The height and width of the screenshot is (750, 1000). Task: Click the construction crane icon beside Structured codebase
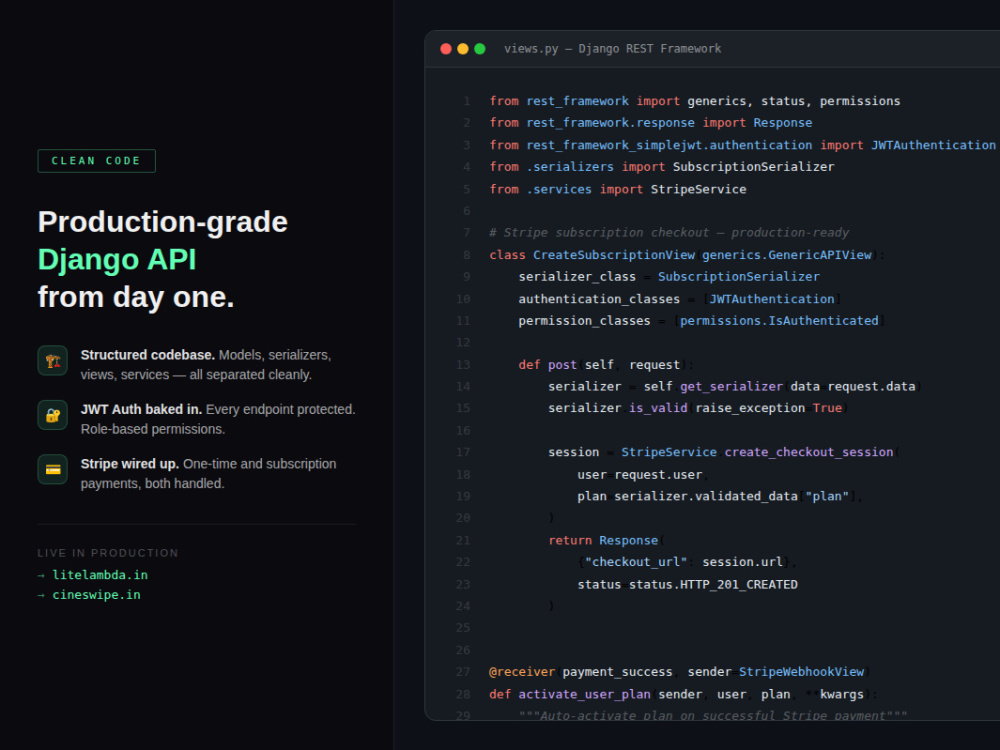53,361
